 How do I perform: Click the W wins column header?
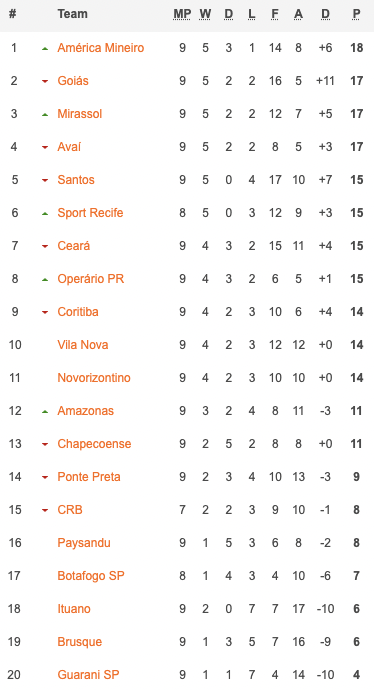205,14
